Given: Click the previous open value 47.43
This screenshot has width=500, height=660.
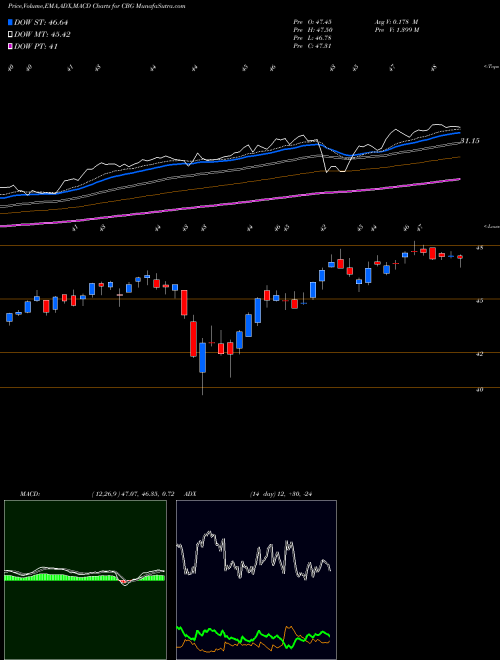Looking at the screenshot, I should pos(324,22).
